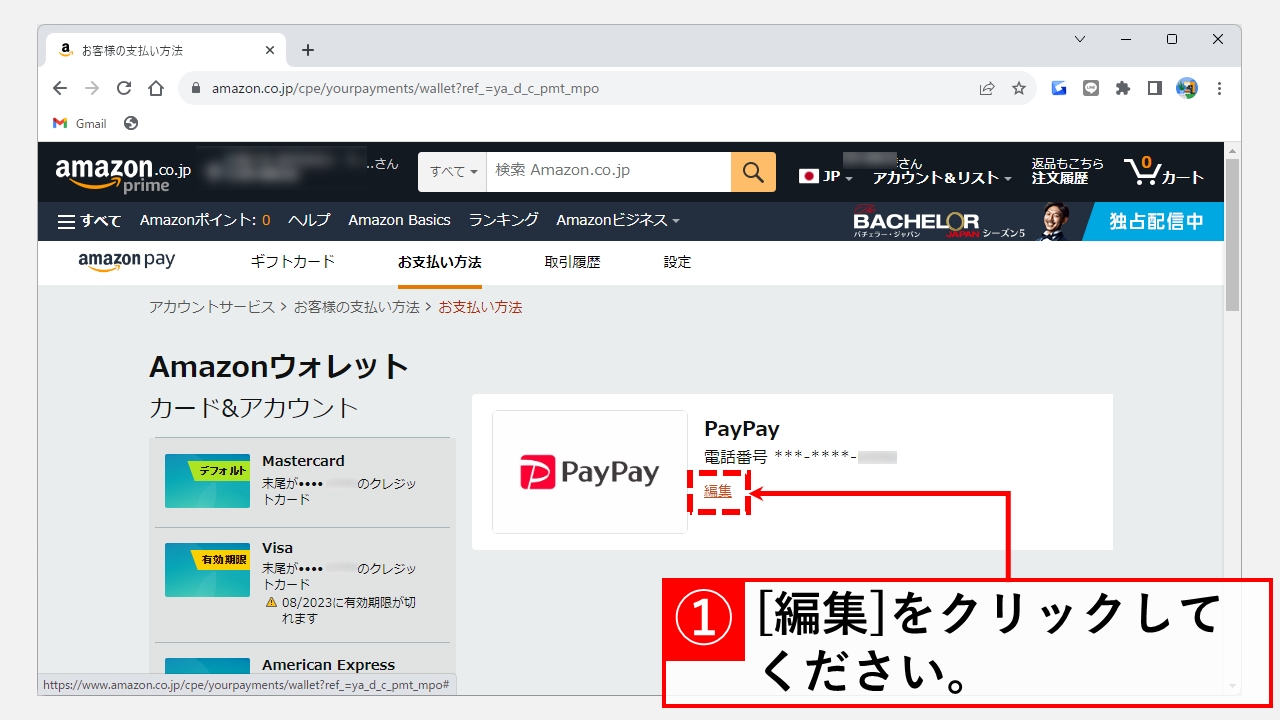1280x720 pixels.
Task: Expand the アカウント&リスト dropdown
Action: click(x=941, y=176)
